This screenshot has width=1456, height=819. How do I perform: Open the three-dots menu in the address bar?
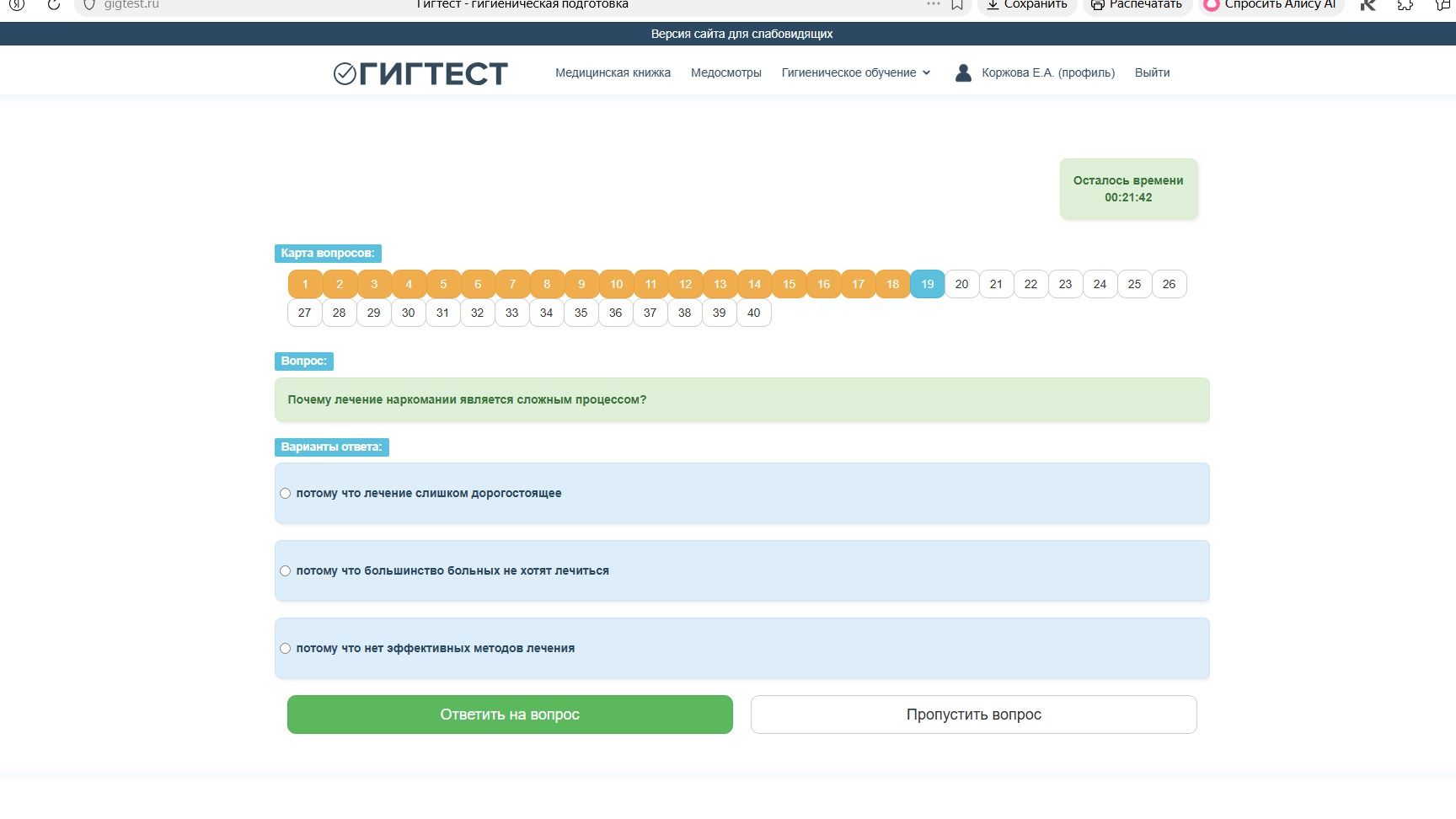point(933,4)
